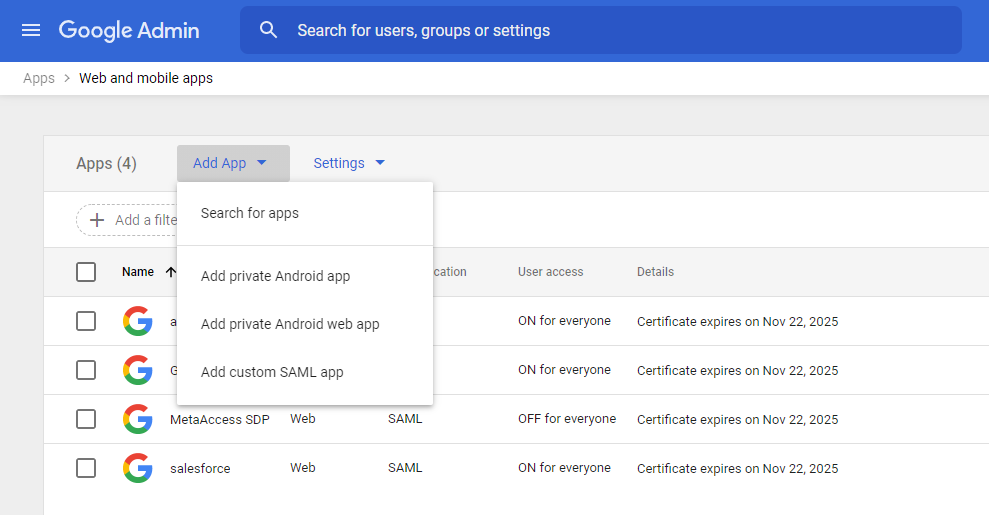Open the hamburger main menu
Image resolution: width=989 pixels, height=515 pixels.
click(31, 30)
